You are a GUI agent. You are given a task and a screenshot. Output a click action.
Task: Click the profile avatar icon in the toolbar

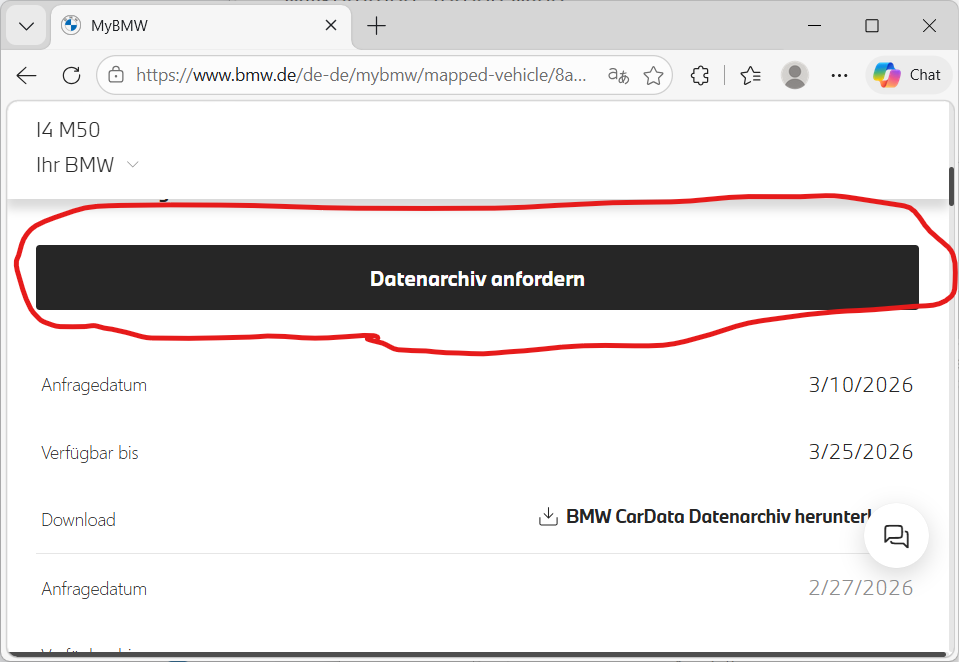794,75
